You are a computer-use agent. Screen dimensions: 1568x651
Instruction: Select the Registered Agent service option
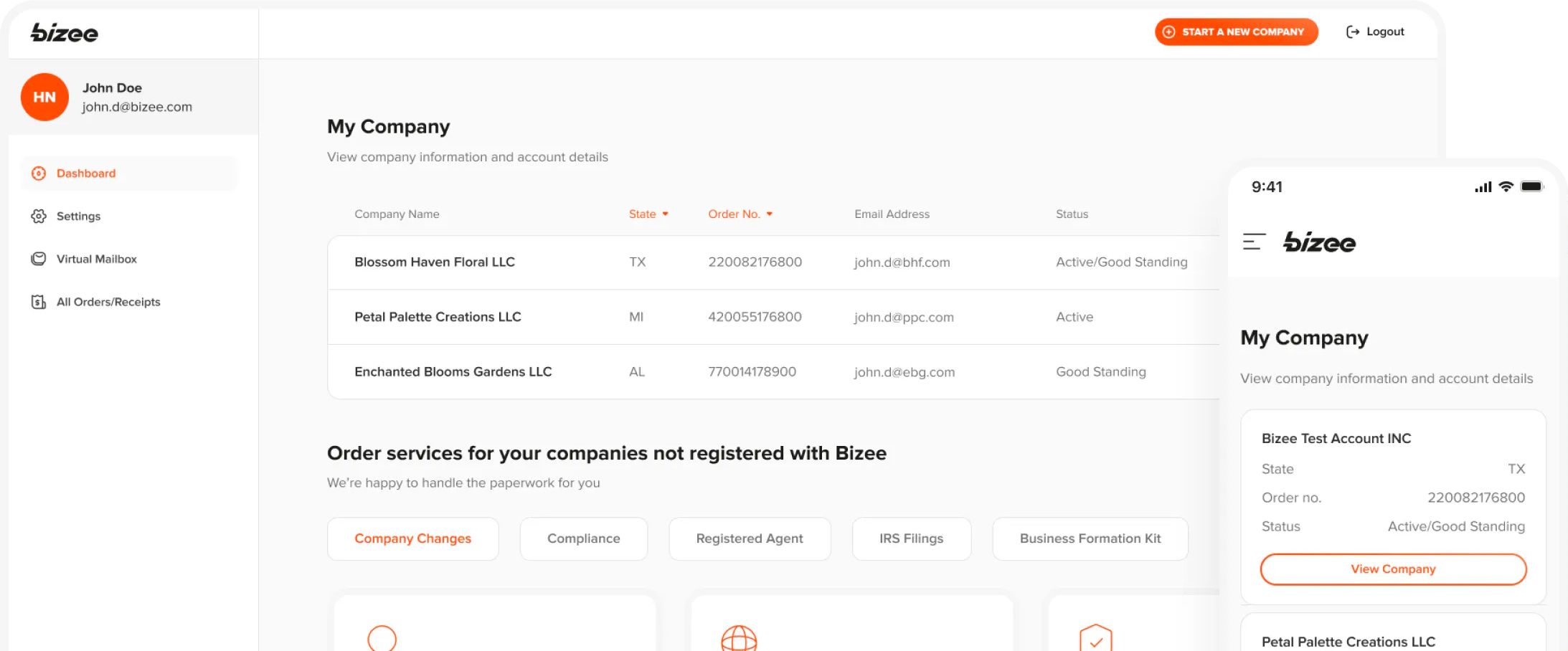point(749,538)
